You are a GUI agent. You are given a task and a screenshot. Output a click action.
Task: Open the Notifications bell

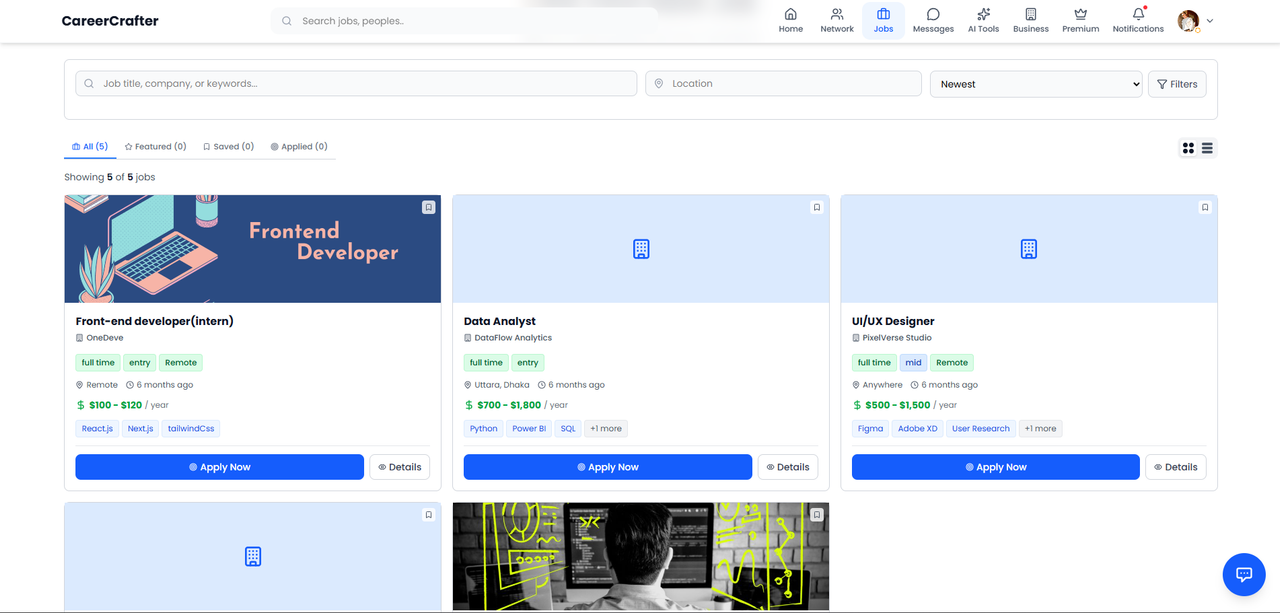(x=1138, y=20)
